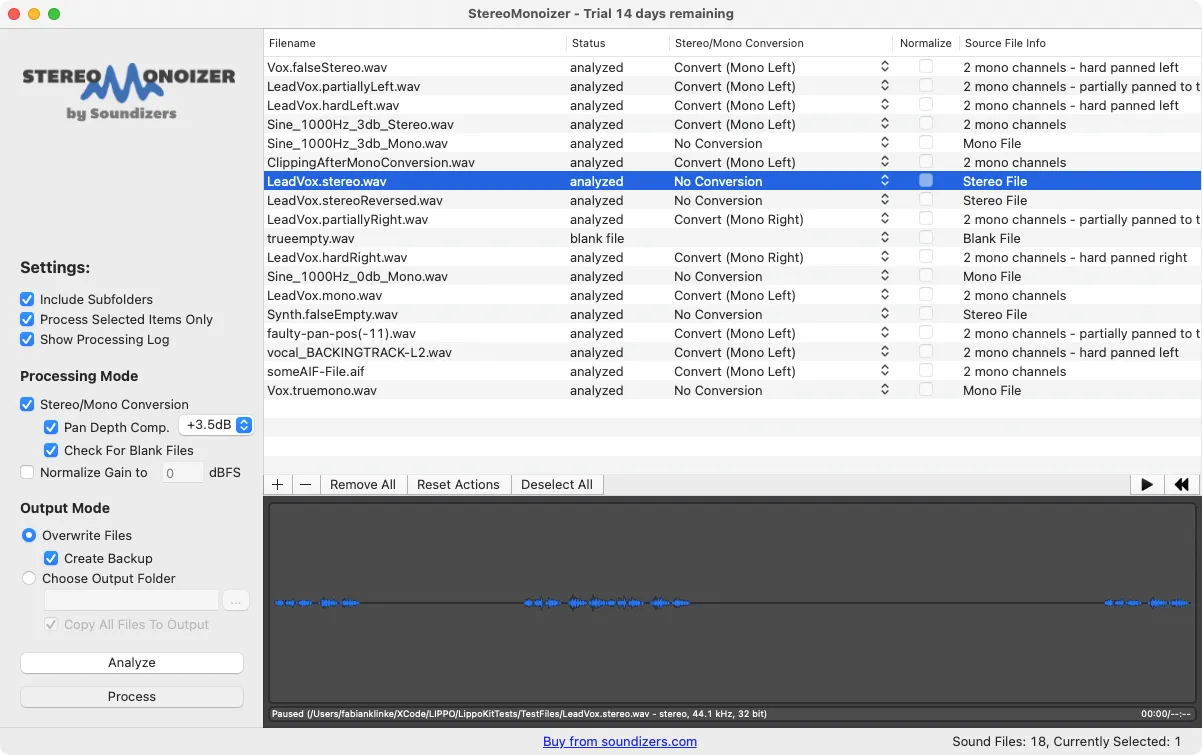Disable the Include Subfolders checkbox
Viewport: 1202px width, 755px height.
coord(27,299)
